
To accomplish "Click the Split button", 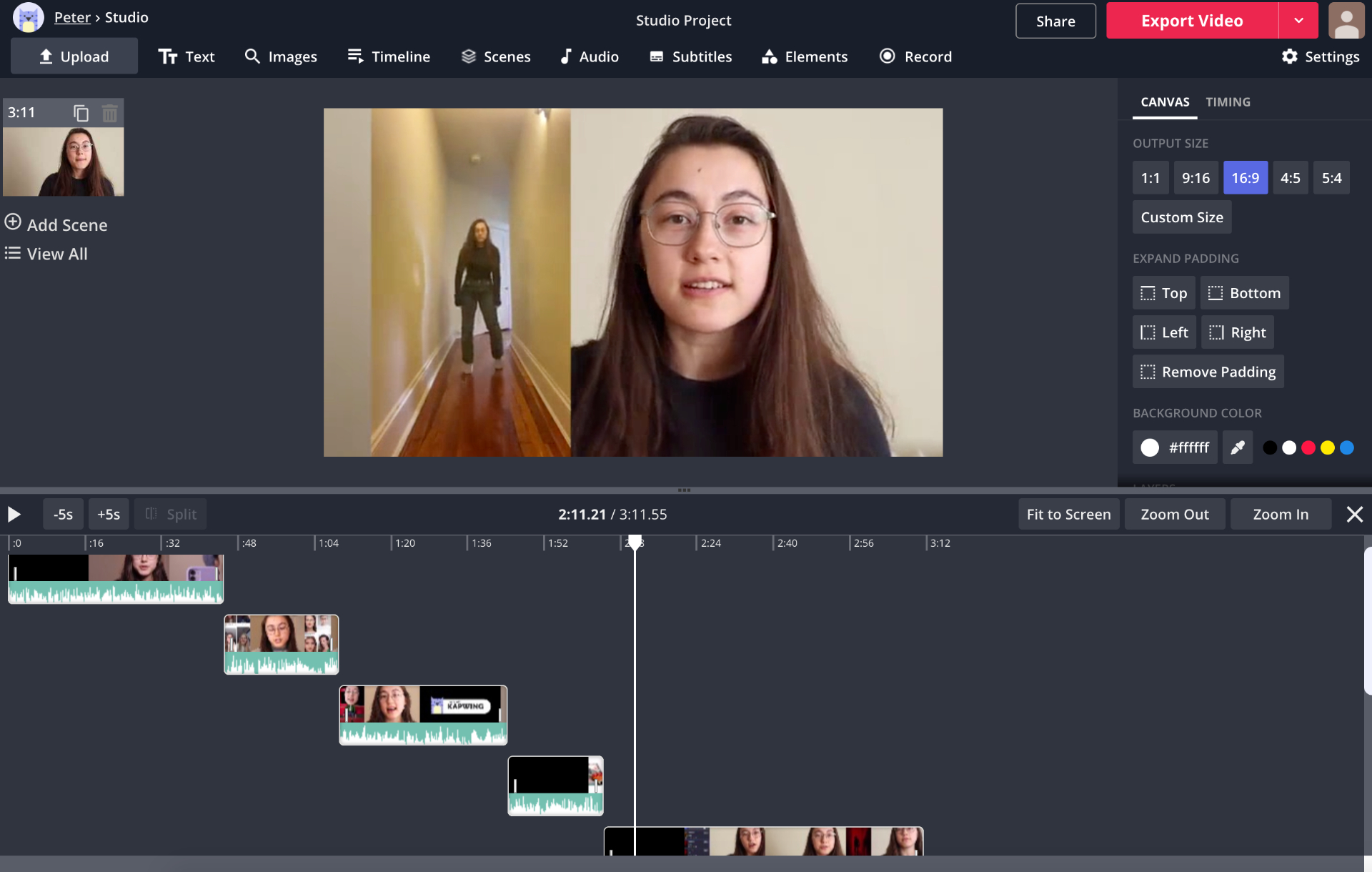I will 171,515.
